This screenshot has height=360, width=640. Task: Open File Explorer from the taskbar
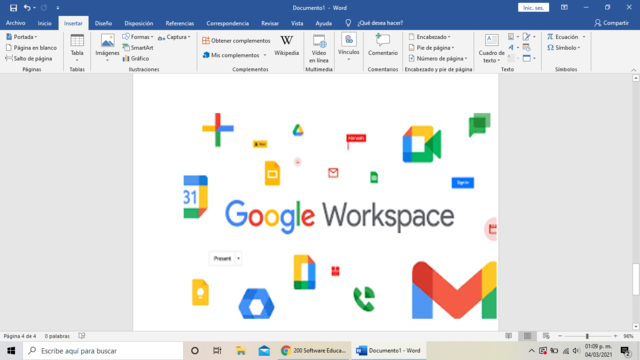coord(241,351)
